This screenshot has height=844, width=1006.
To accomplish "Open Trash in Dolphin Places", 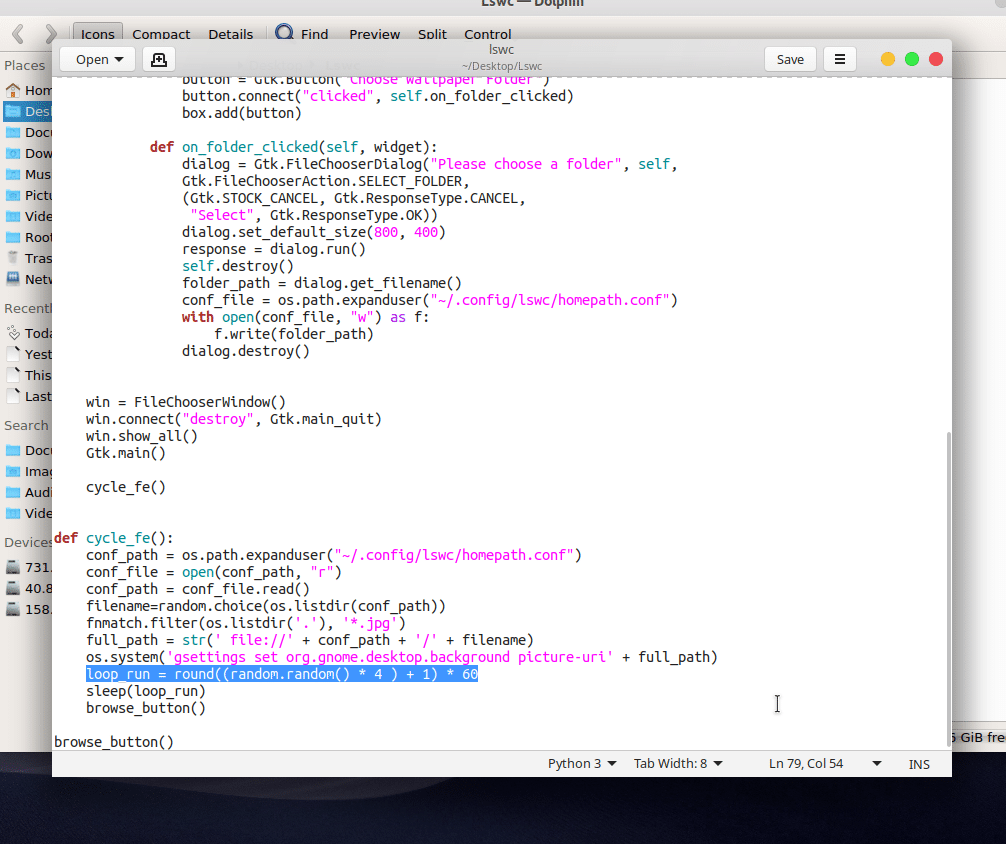I will tap(28, 258).
